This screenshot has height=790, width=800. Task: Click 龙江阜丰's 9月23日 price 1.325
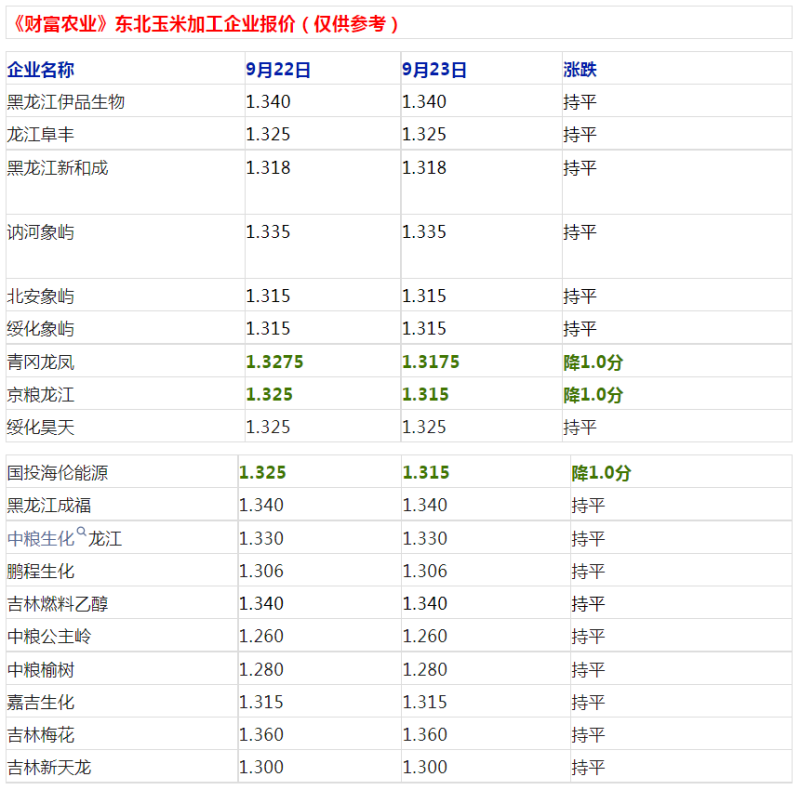pos(424,135)
